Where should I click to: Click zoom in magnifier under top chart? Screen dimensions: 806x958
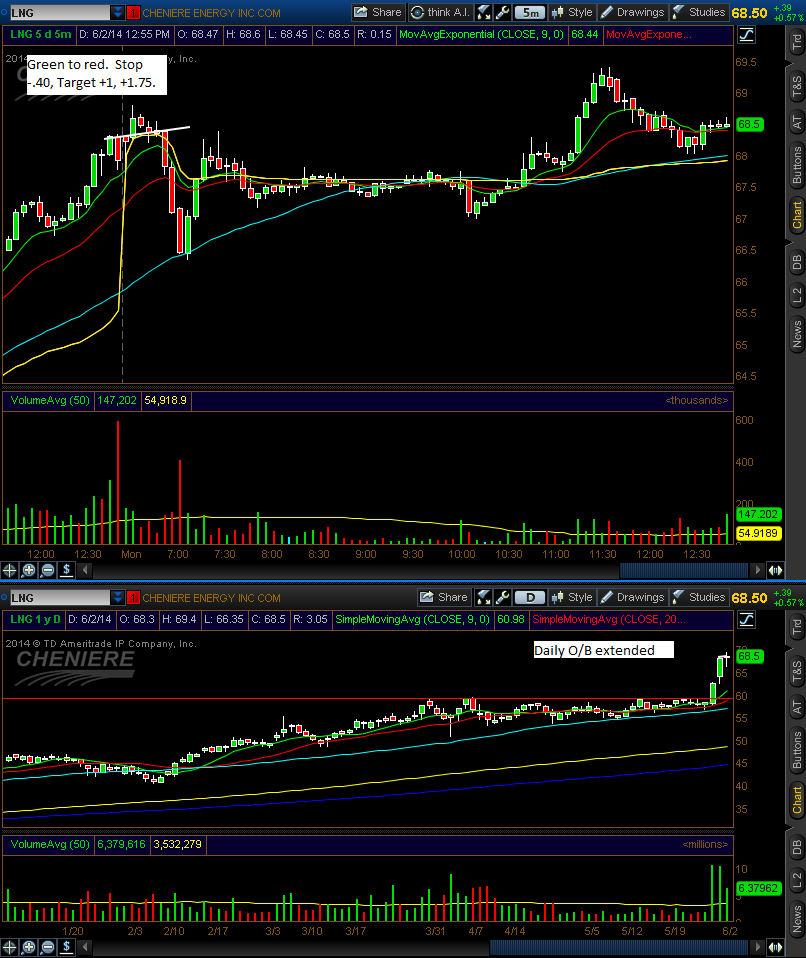tap(28, 571)
